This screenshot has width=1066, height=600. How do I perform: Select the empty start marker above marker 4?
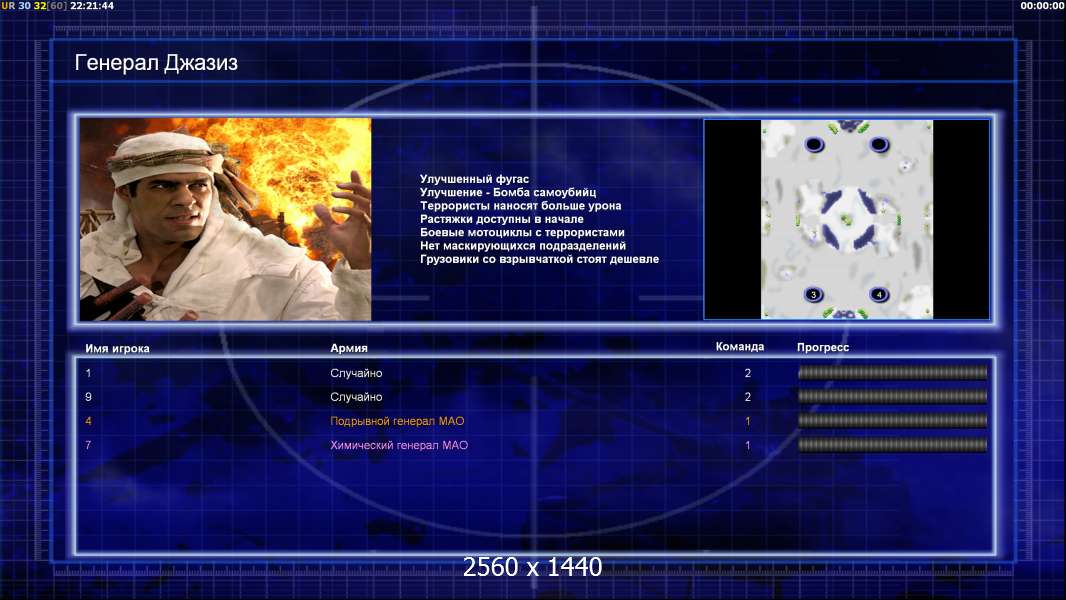(x=879, y=144)
